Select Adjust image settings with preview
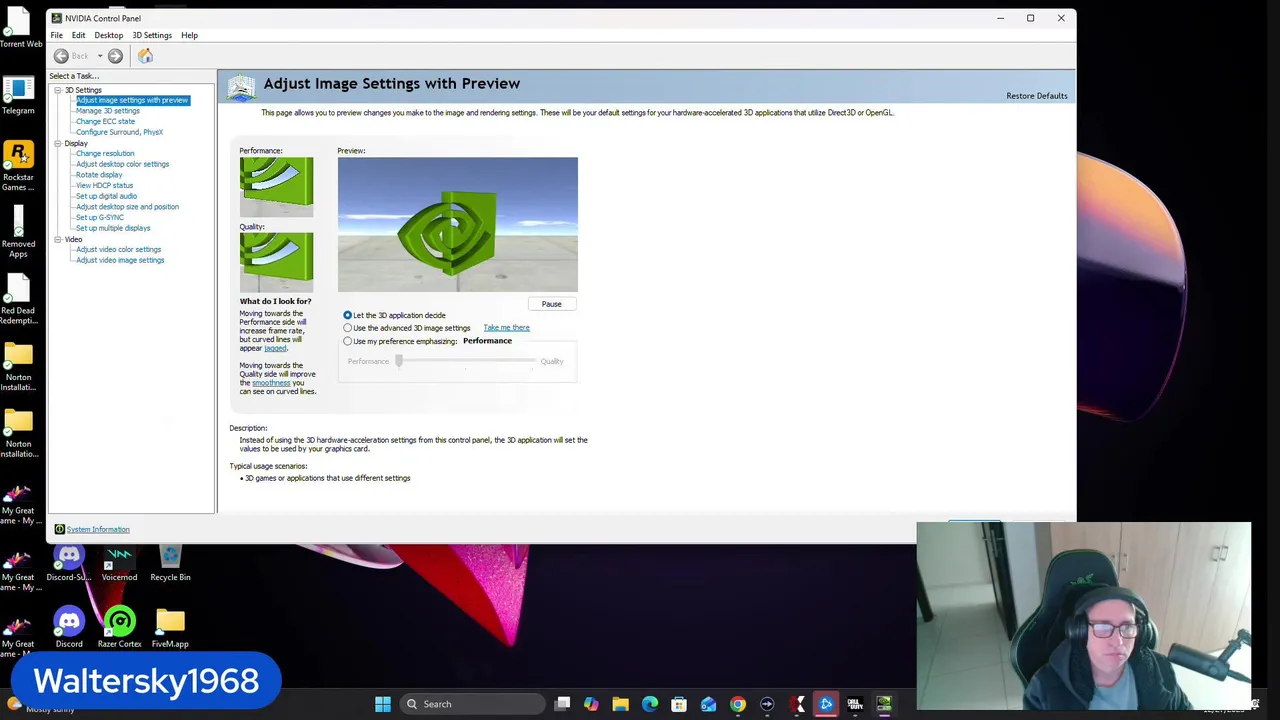1280x720 pixels. [132, 100]
